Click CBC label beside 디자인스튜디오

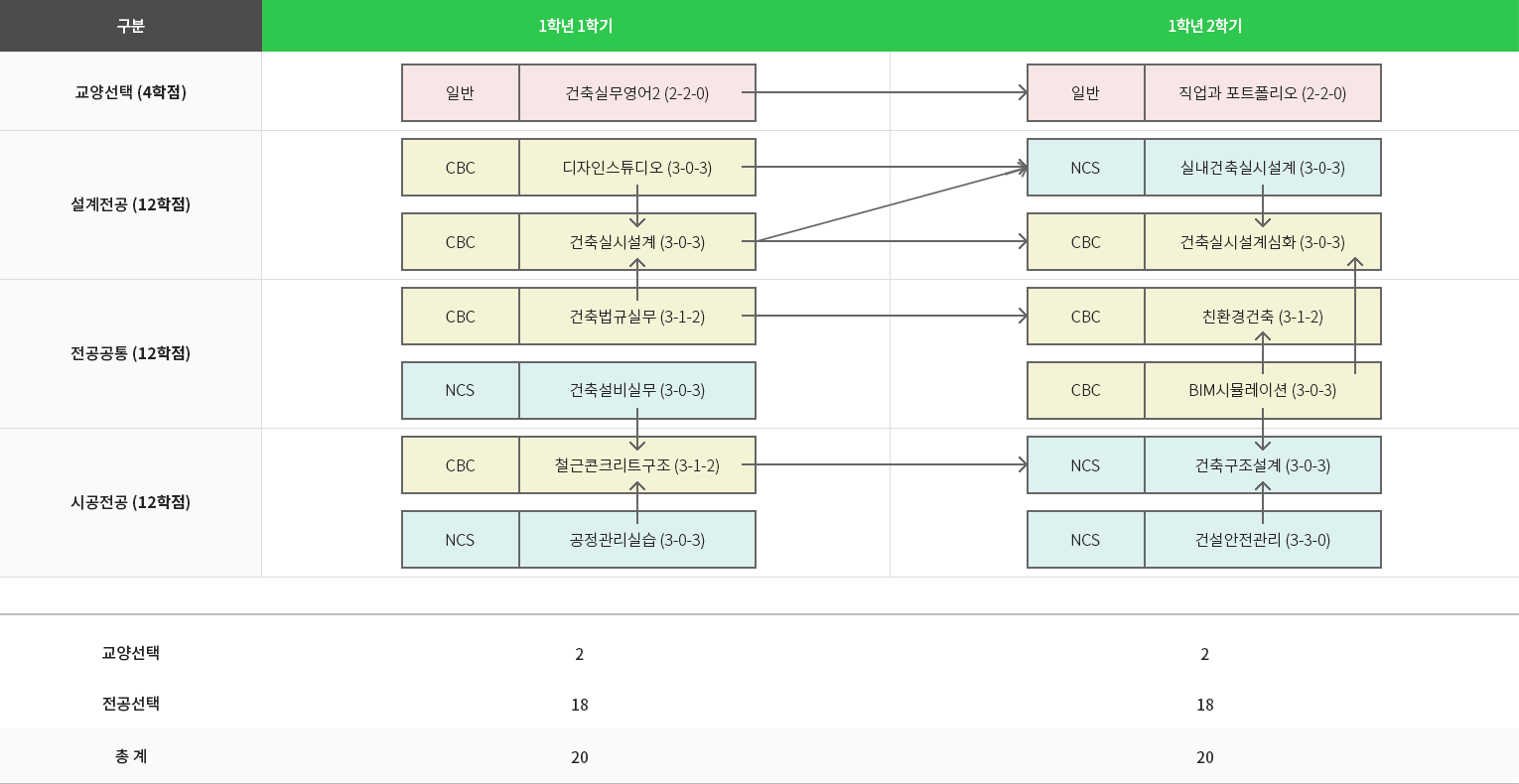461,168
